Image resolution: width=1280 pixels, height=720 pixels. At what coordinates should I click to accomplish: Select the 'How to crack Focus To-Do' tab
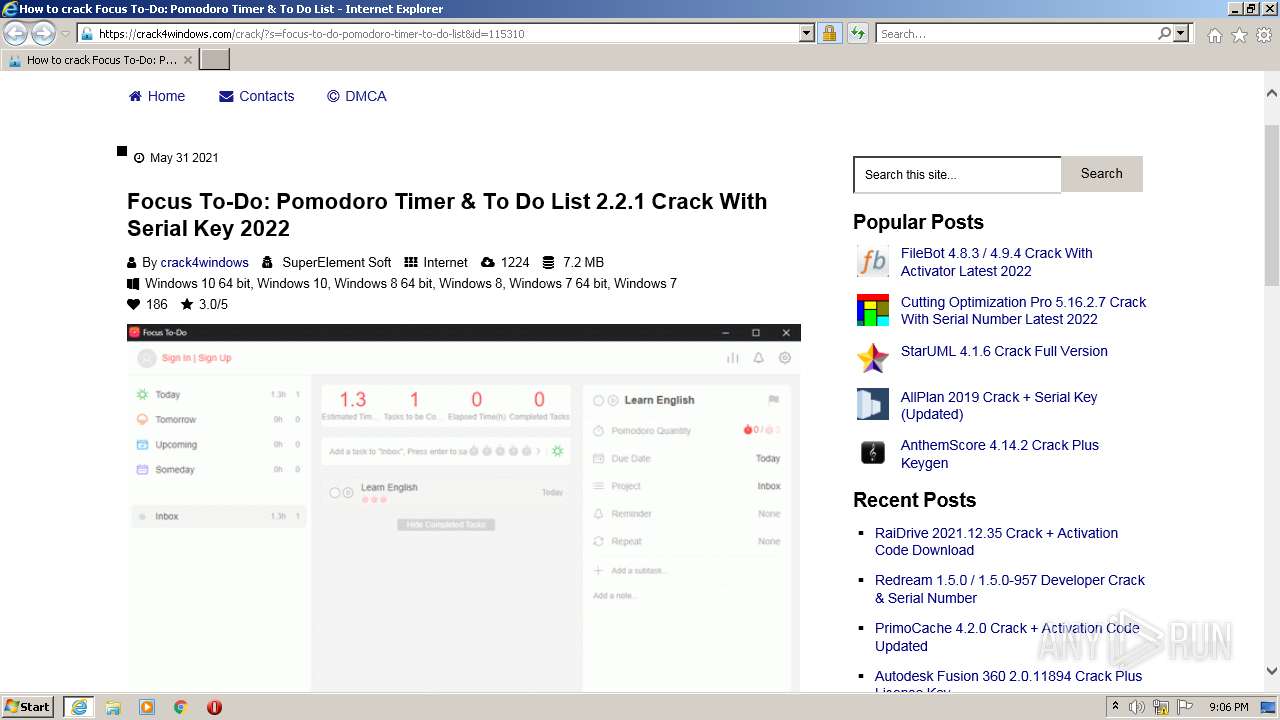[x=99, y=60]
